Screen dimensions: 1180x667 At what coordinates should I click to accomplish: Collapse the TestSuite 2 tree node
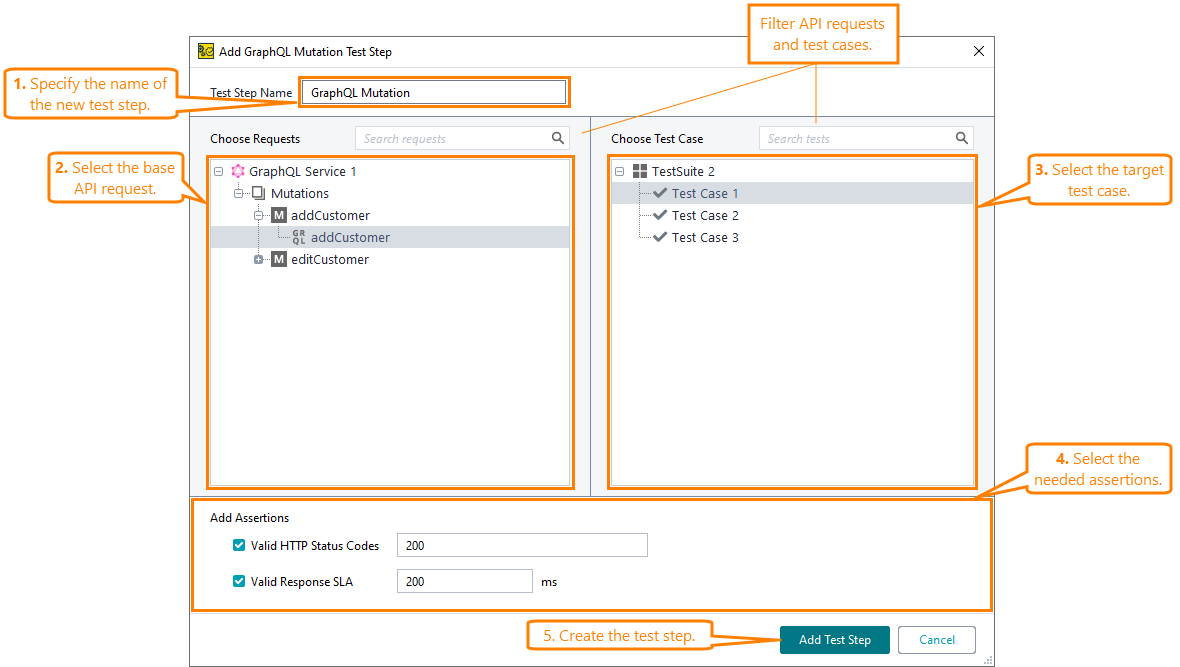(620, 171)
